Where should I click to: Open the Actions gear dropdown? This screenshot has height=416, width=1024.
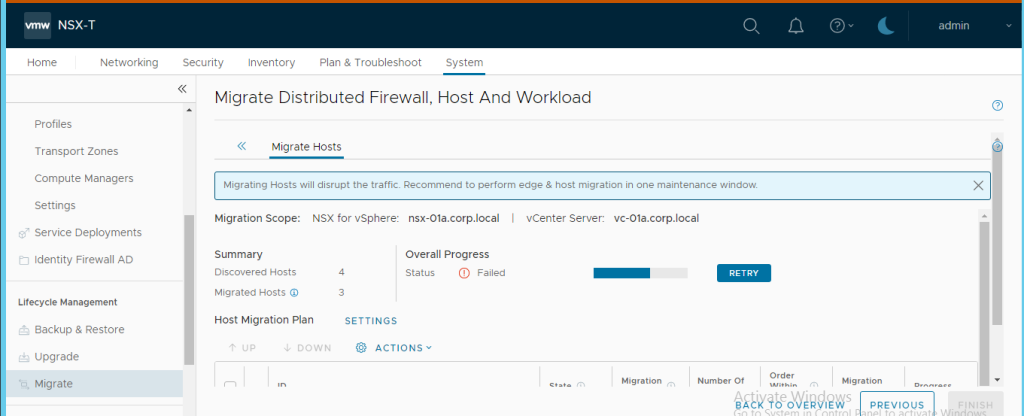point(394,347)
